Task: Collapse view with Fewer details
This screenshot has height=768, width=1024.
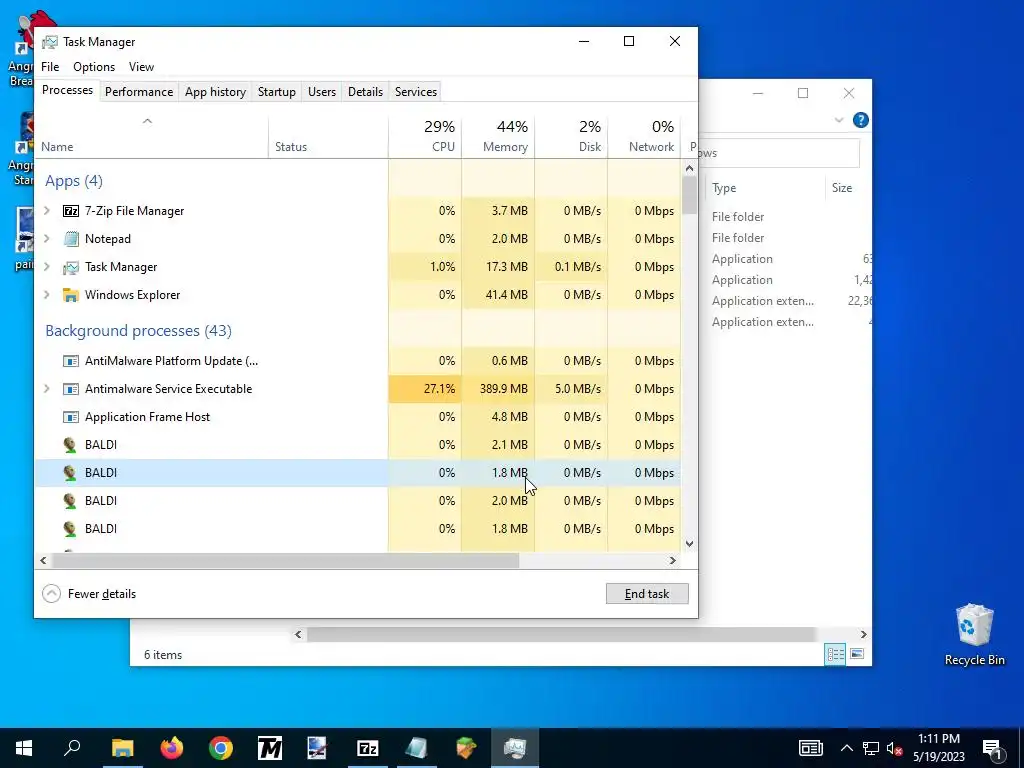Action: 89,594
